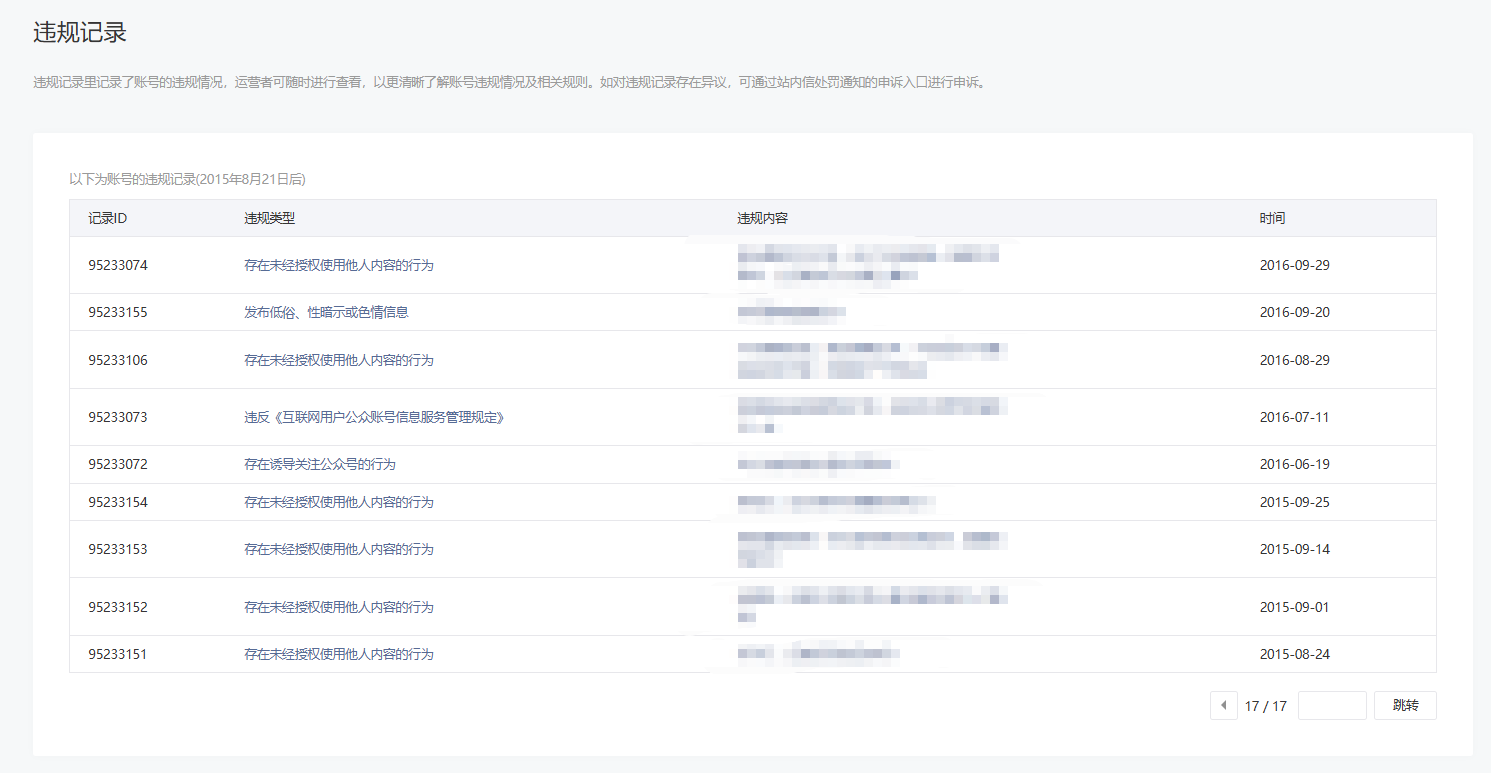Click blurred violation content for record 95233155
This screenshot has height=773, width=1491.
pos(791,312)
